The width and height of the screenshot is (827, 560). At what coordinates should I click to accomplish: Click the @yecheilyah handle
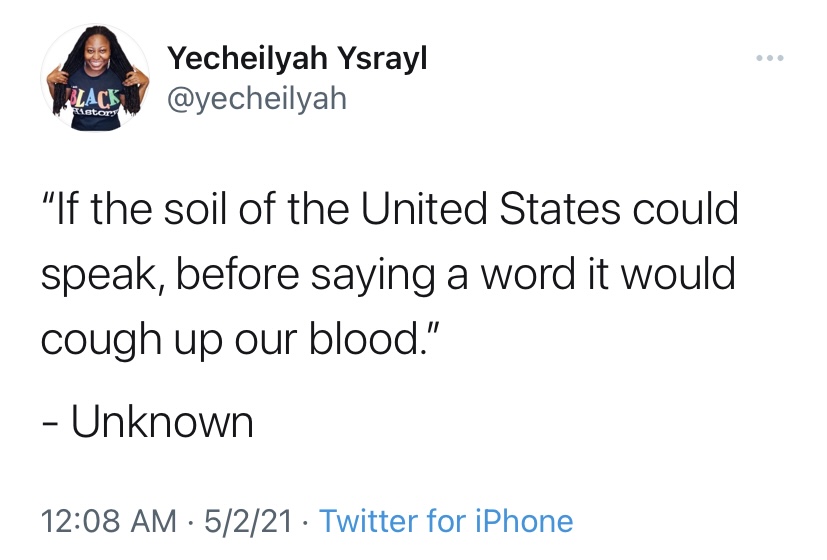point(257,100)
